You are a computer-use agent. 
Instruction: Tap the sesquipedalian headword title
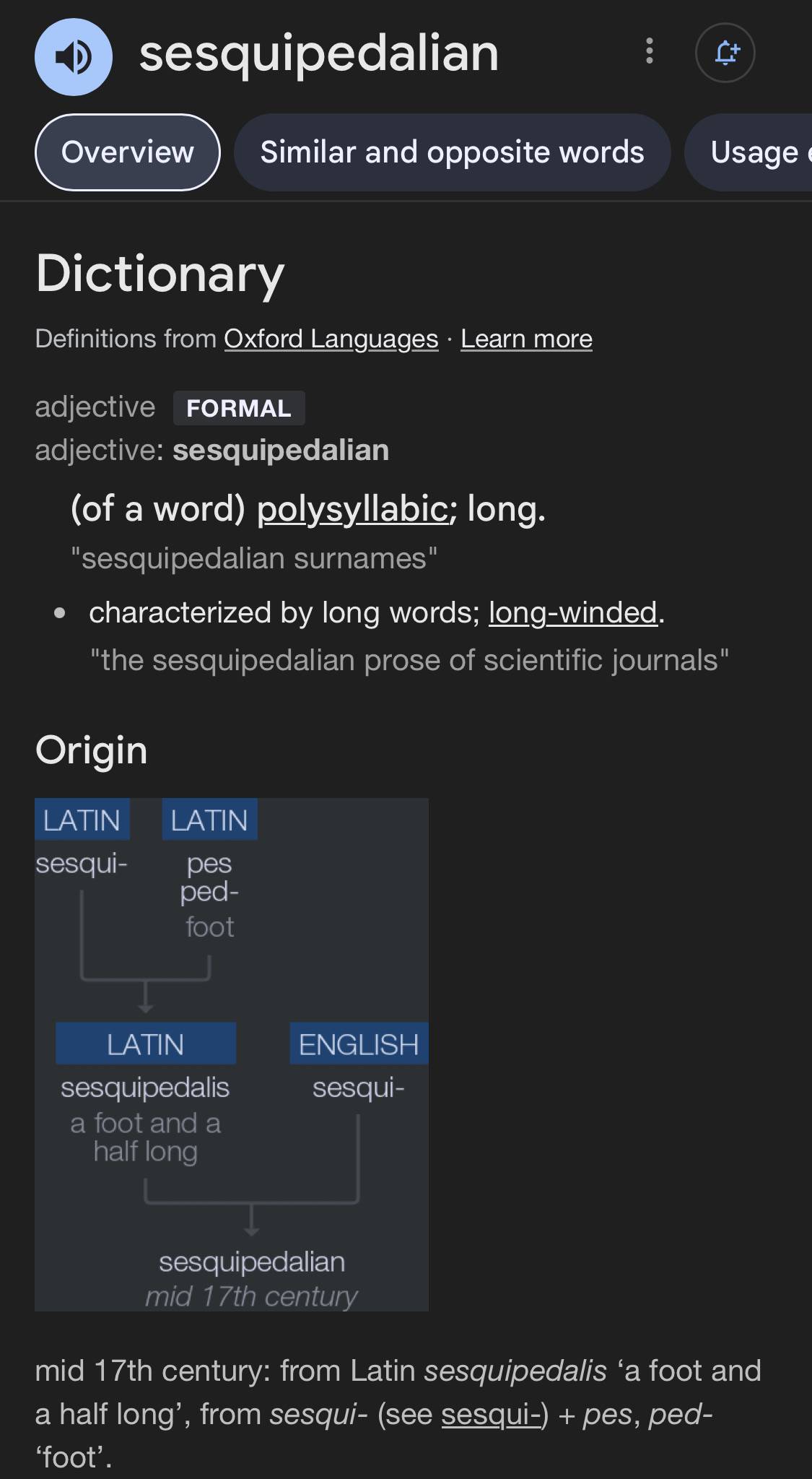319,53
